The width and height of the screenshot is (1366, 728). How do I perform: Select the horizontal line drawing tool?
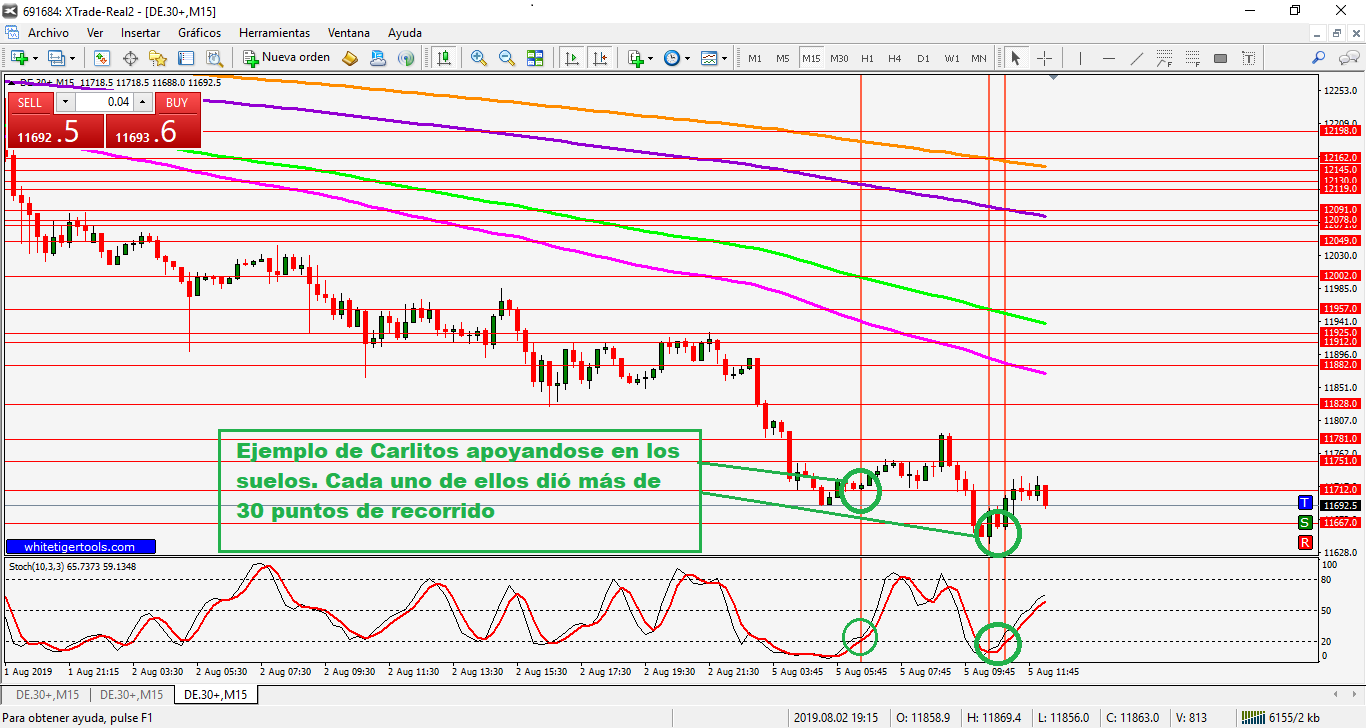(1109, 58)
